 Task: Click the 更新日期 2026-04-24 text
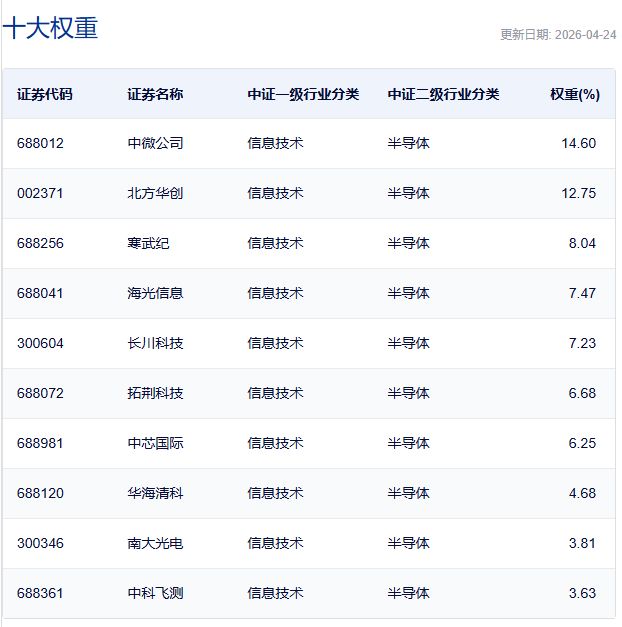(558, 34)
